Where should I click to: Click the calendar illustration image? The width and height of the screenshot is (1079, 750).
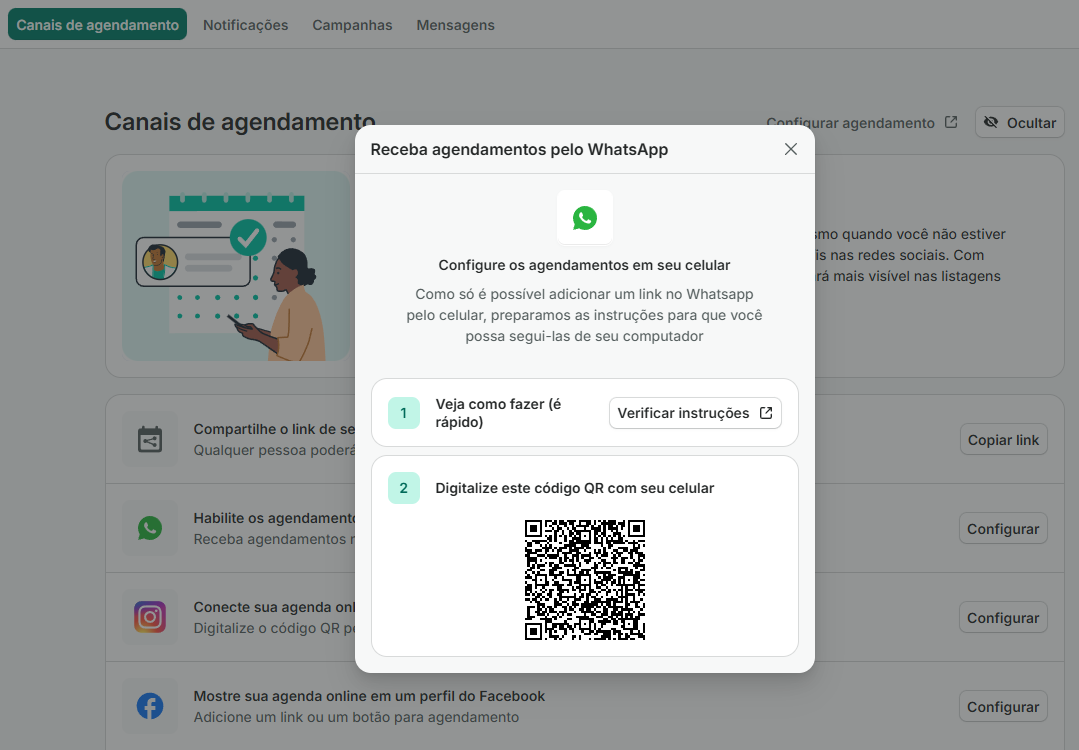[x=236, y=266]
